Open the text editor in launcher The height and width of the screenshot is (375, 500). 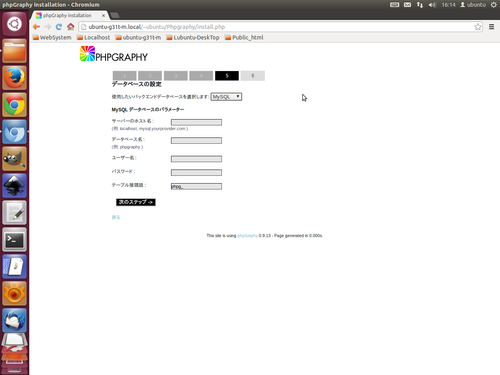click(14, 213)
